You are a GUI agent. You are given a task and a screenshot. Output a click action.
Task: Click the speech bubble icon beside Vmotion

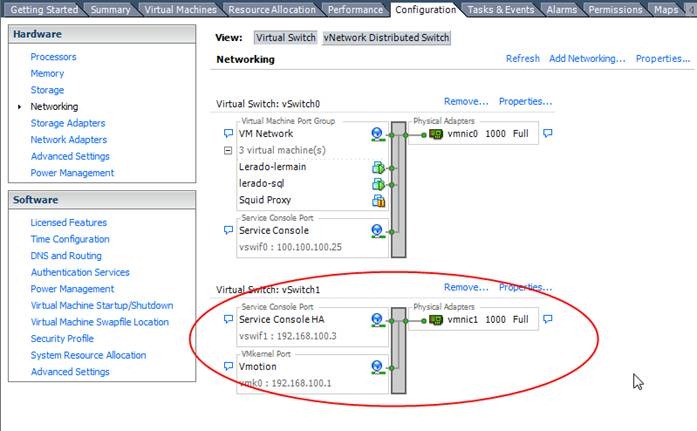[x=228, y=366]
